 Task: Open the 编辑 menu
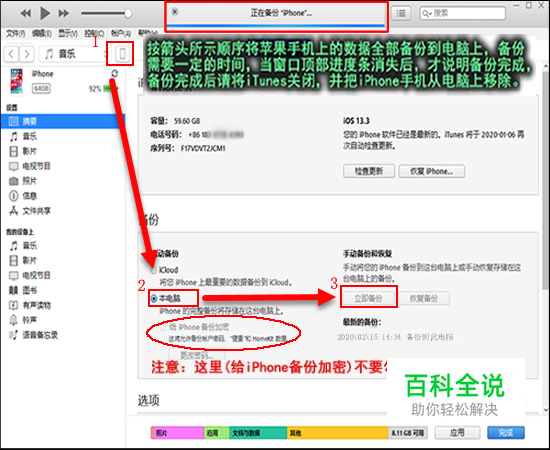(x=42, y=34)
